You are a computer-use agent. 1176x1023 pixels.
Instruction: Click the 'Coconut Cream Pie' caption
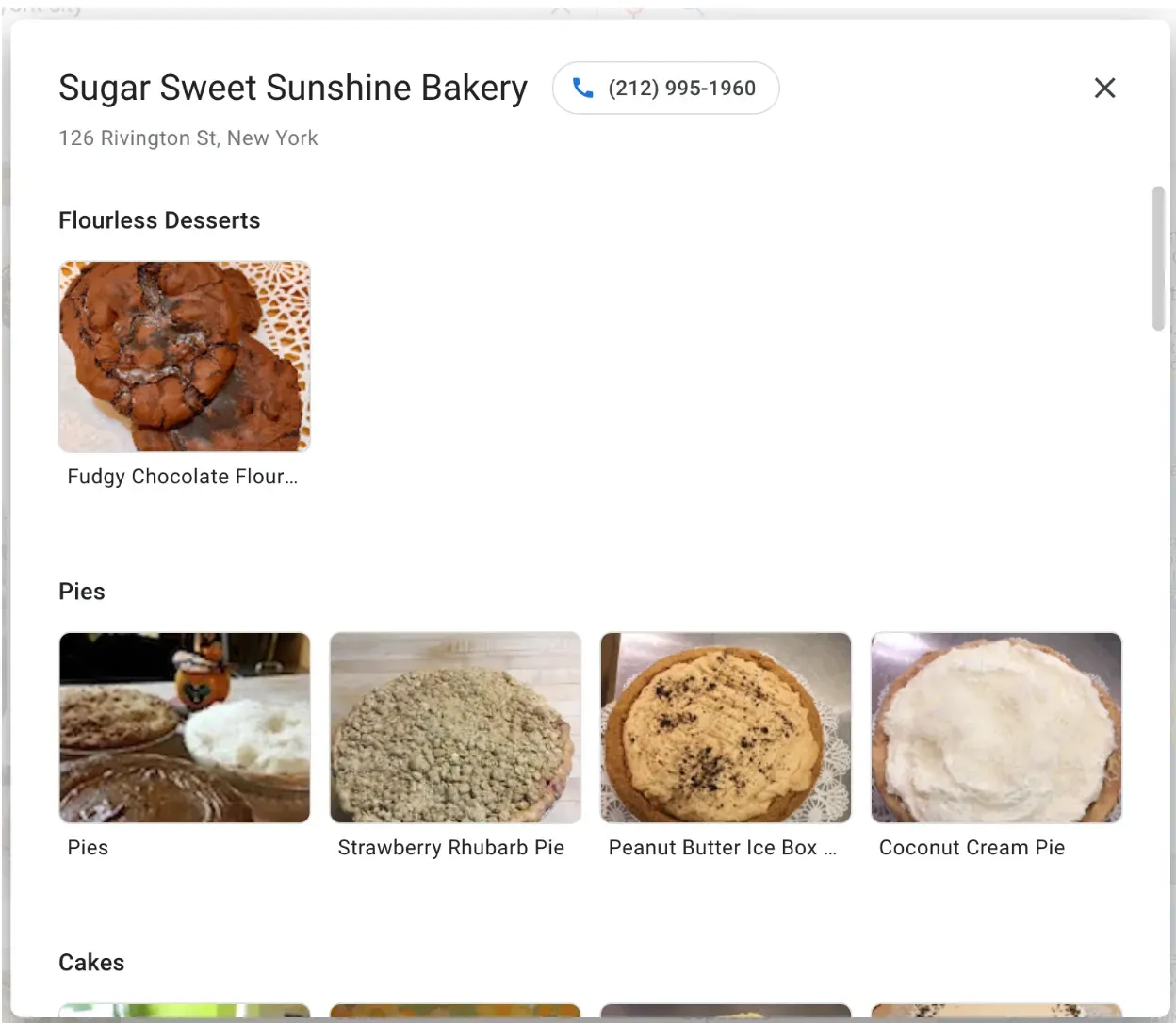pos(972,848)
